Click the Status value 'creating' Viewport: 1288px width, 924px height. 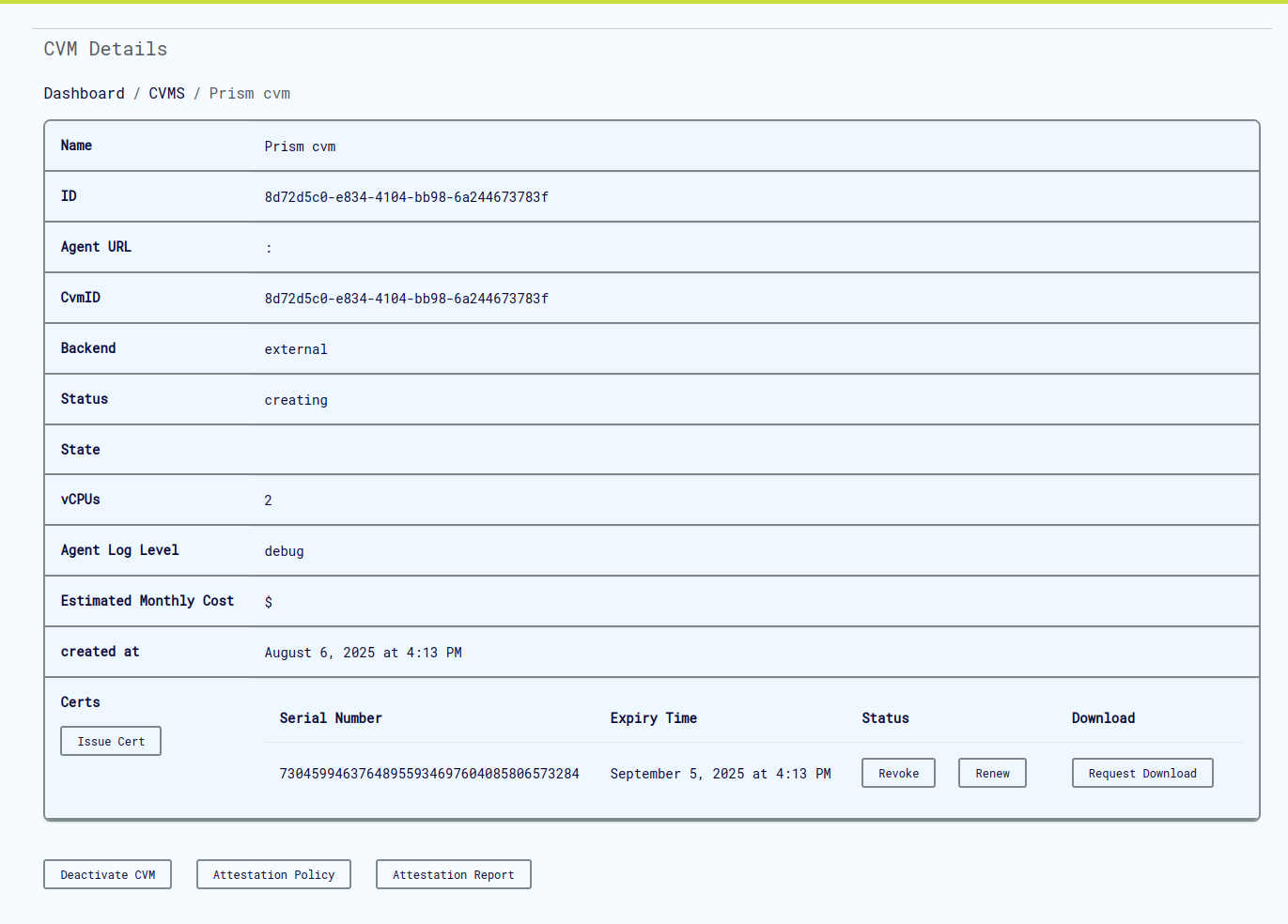click(x=296, y=400)
